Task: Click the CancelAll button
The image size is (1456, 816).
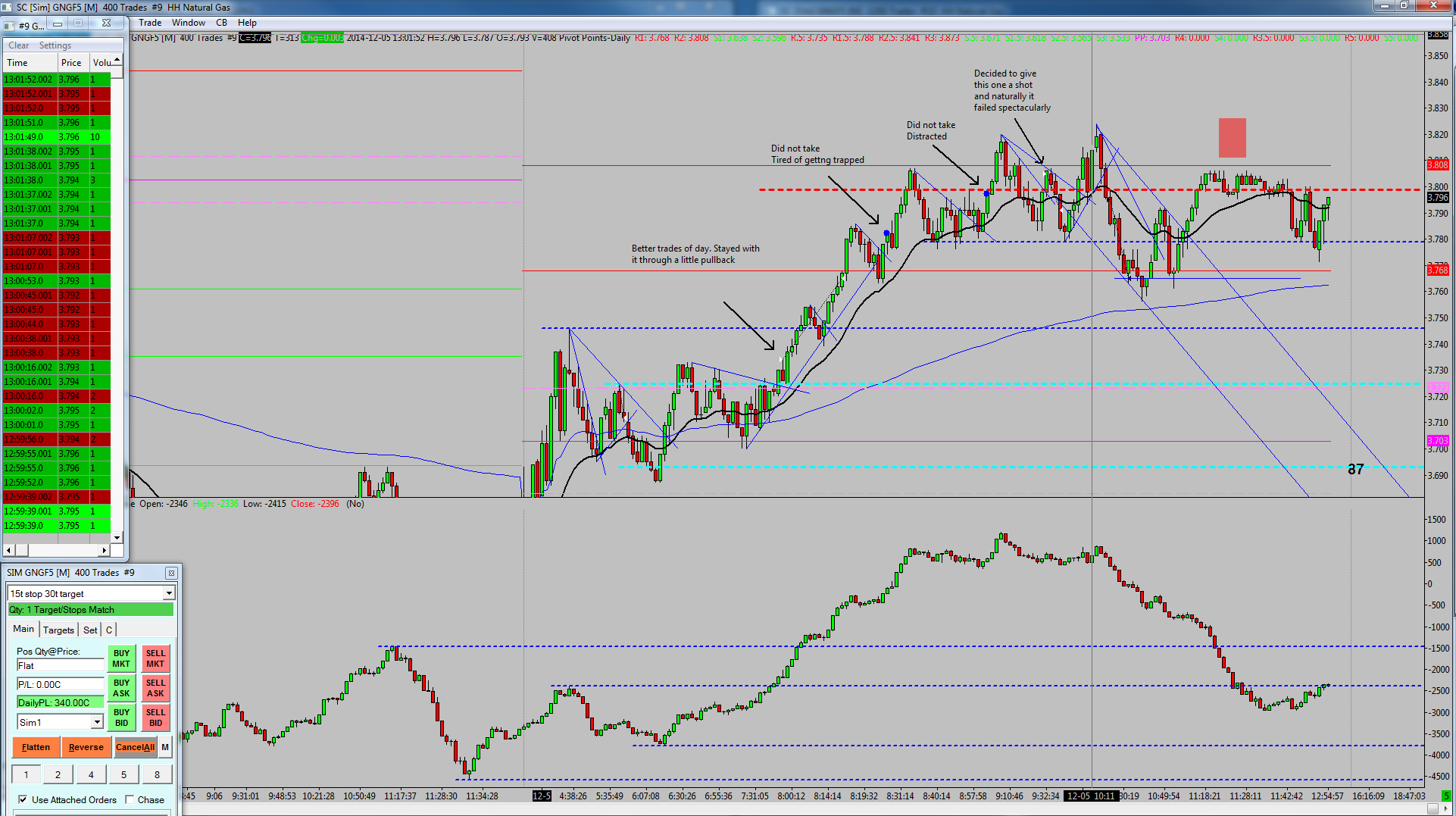Action: tap(135, 747)
